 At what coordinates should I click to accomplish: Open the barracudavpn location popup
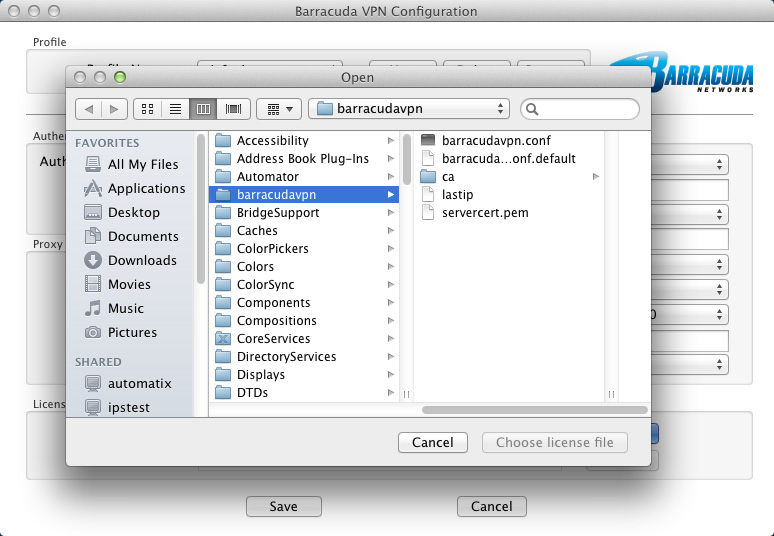(409, 109)
